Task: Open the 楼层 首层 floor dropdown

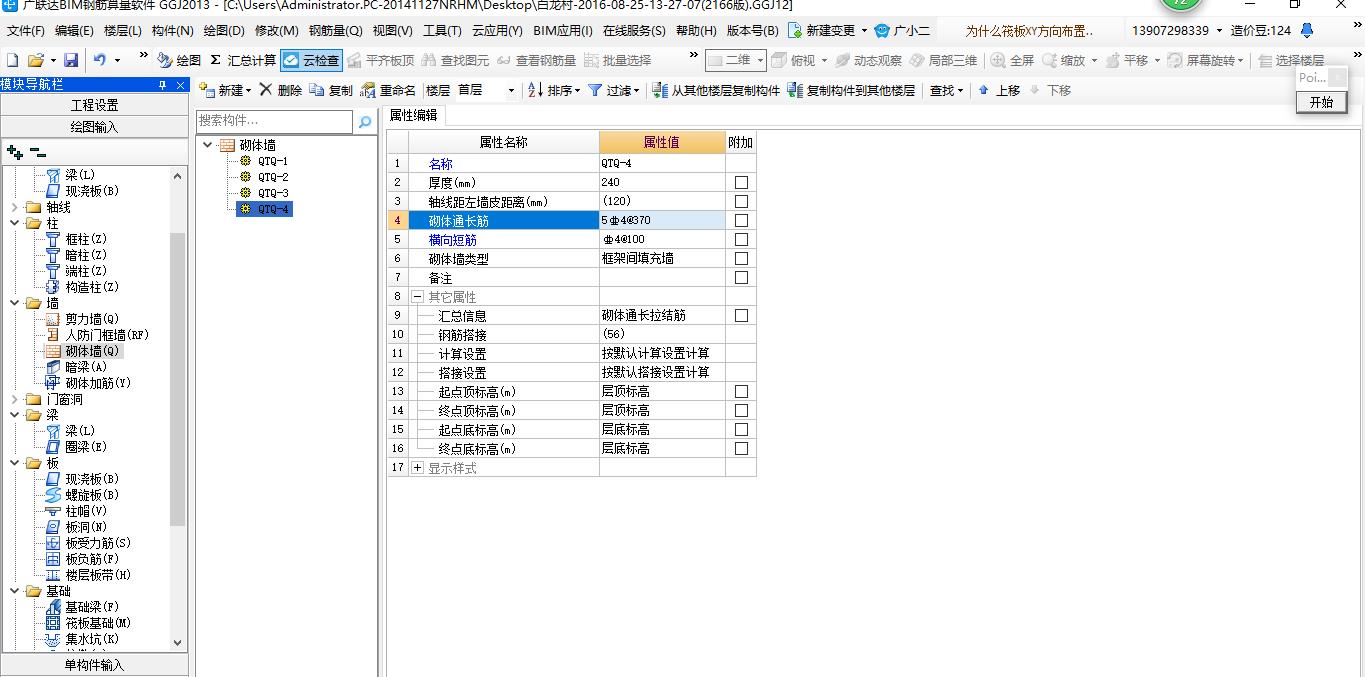Action: 511,90
